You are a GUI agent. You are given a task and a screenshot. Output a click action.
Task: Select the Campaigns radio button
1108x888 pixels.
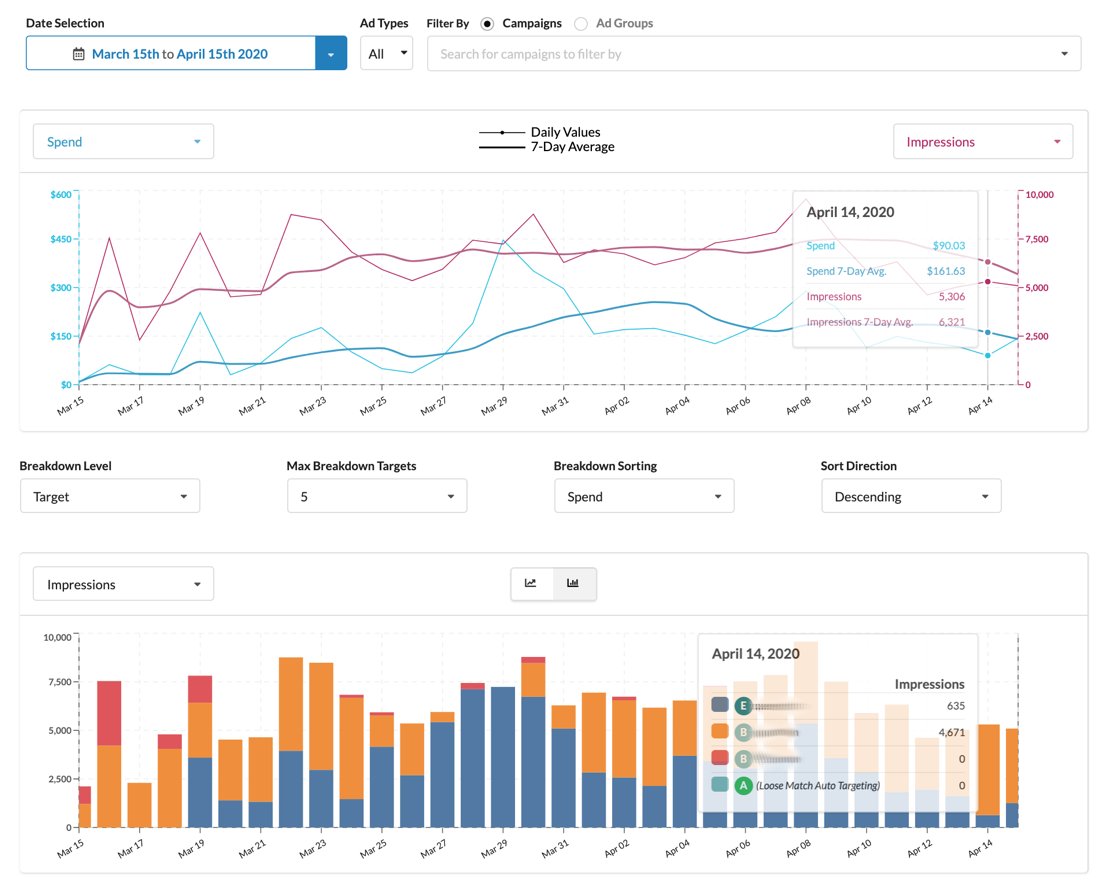[x=486, y=23]
